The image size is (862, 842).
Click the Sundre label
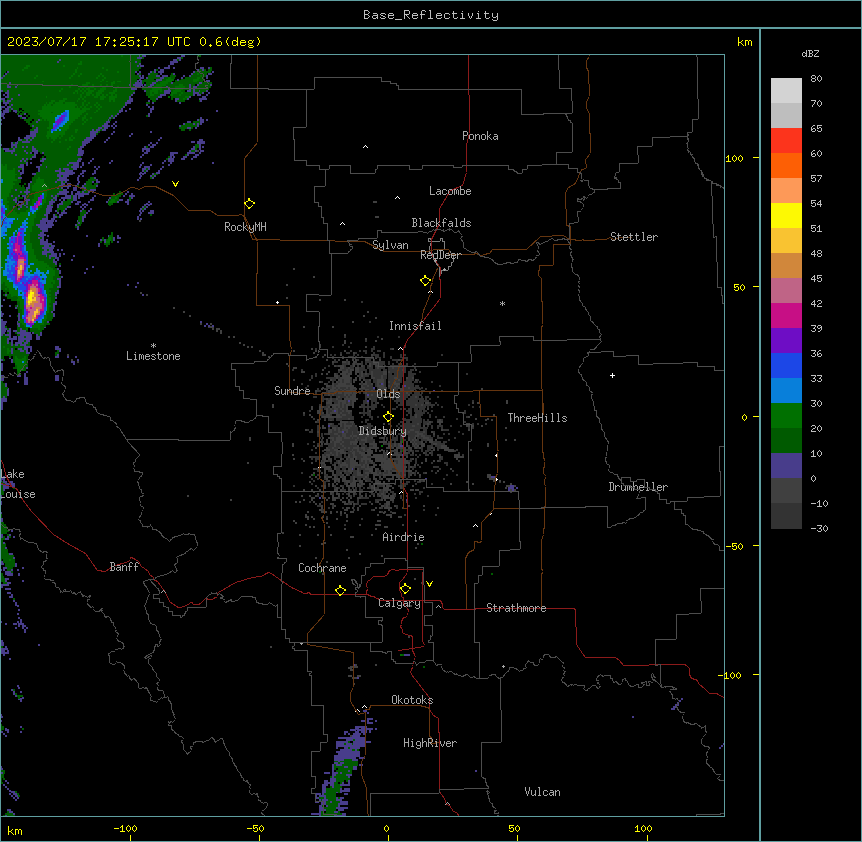click(x=292, y=391)
